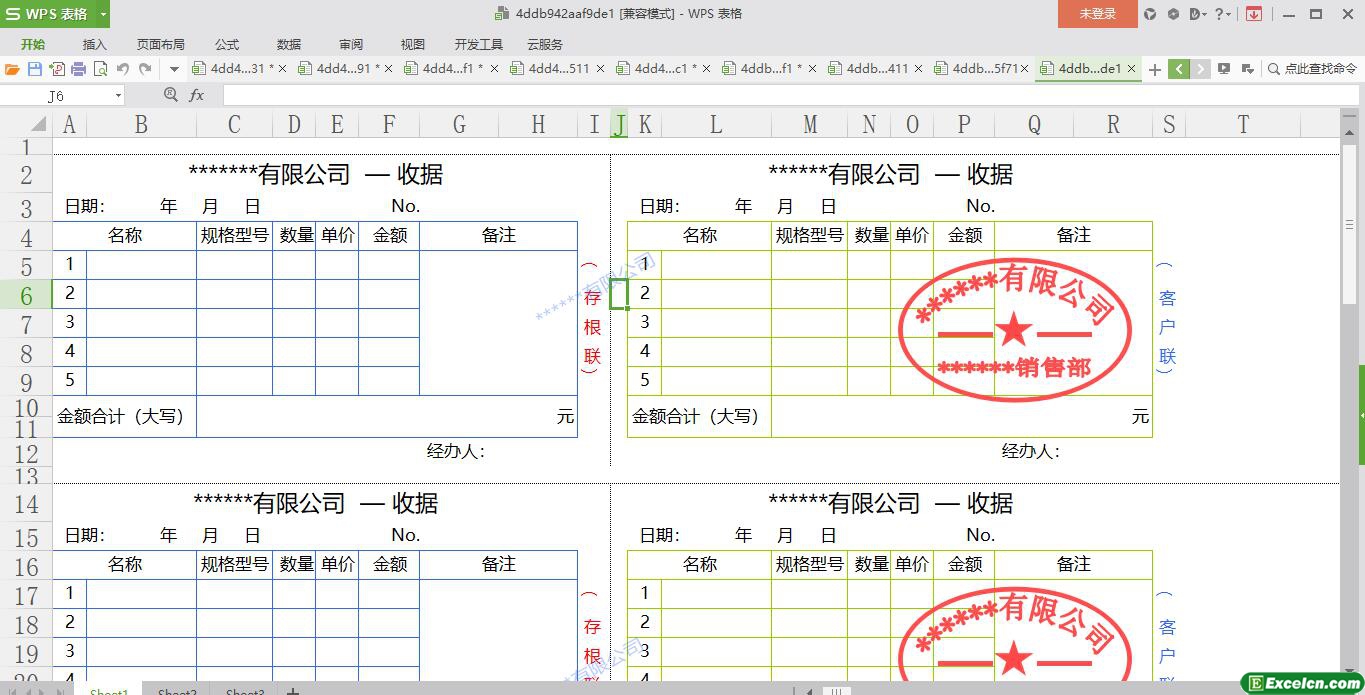This screenshot has height=695, width=1365.
Task: Click the fx insert function icon
Action: 197,95
